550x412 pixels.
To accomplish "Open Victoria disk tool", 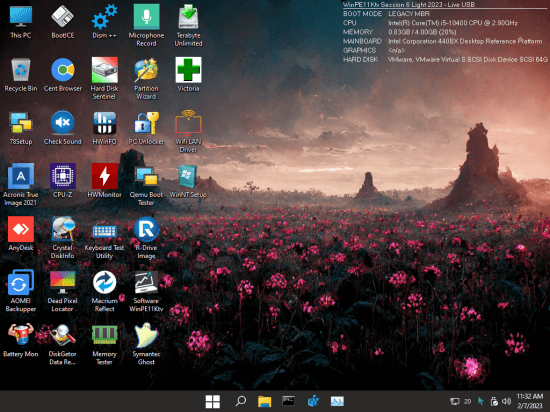I will (188, 75).
